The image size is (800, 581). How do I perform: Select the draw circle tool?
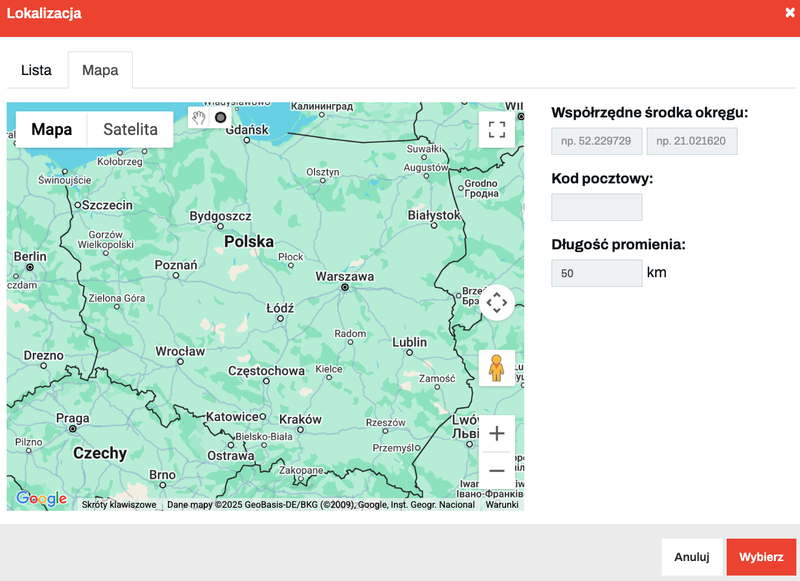(220, 117)
